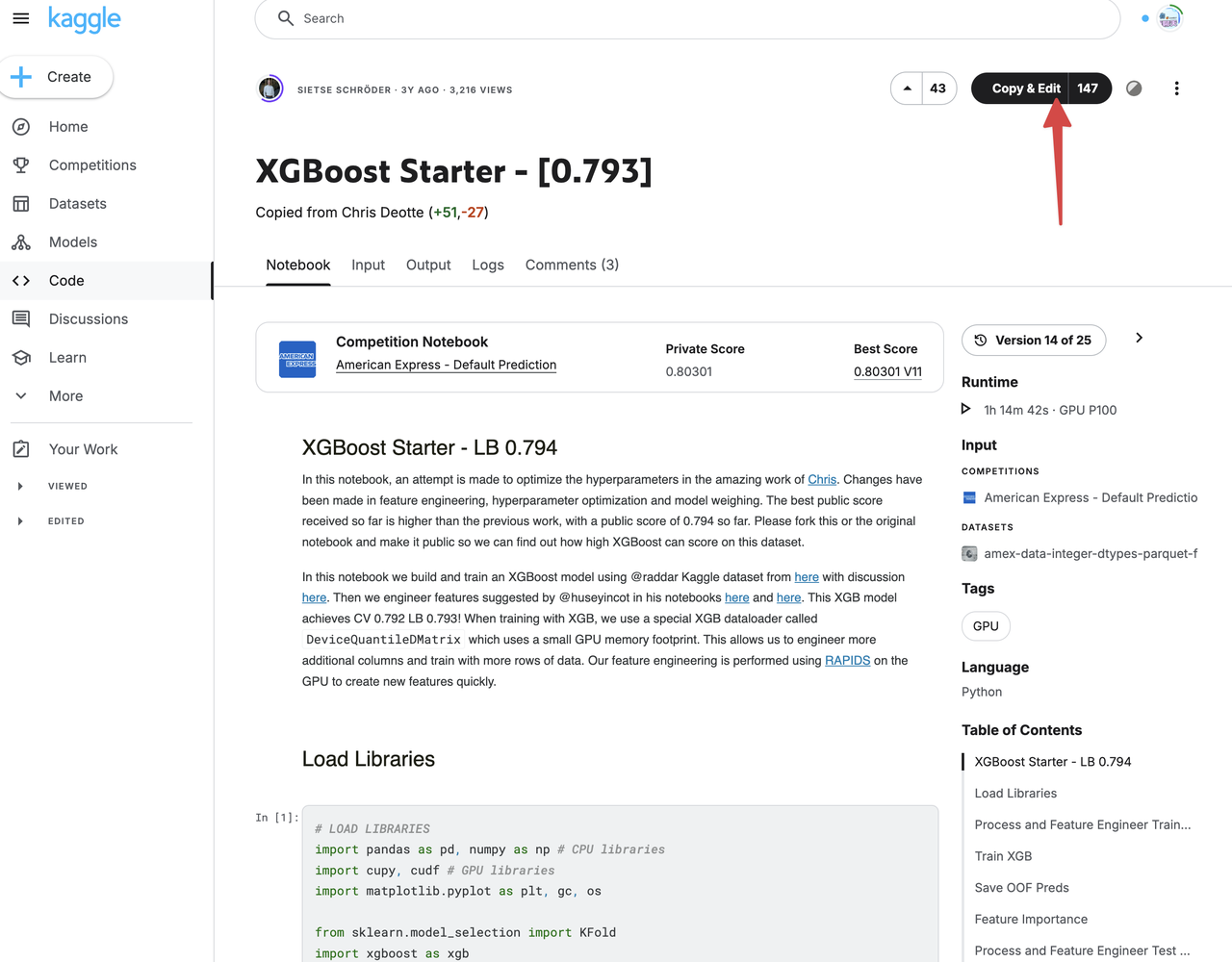1232x962 pixels.
Task: Click the 'Copied from Chris Deotte' text
Action: (x=340, y=213)
